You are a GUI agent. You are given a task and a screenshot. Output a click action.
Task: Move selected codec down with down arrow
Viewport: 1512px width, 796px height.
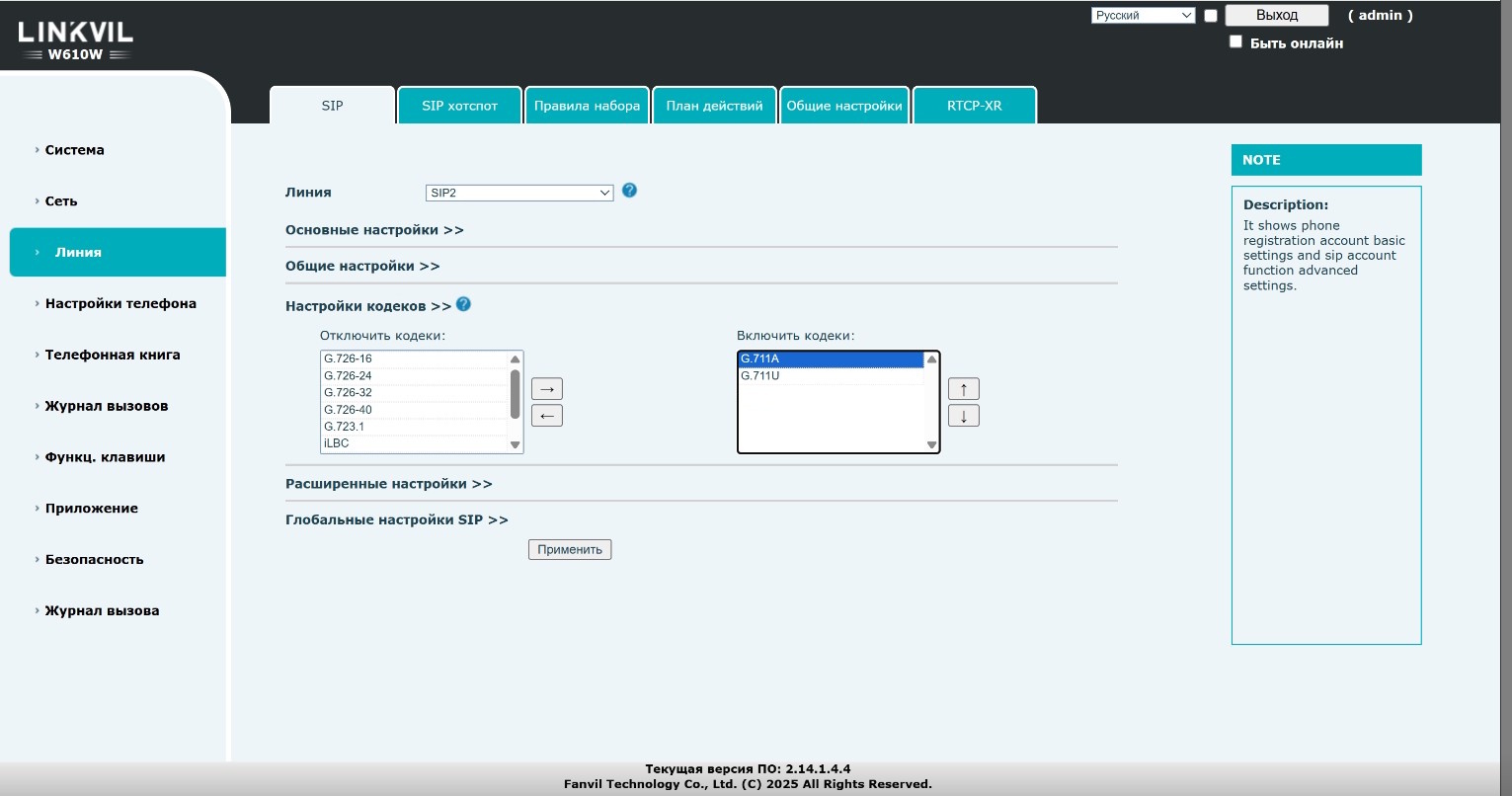963,416
